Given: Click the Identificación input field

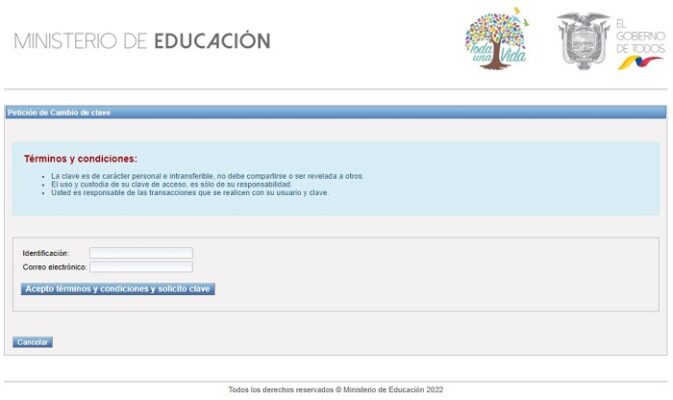Looking at the screenshot, I should pyautogui.click(x=141, y=253).
